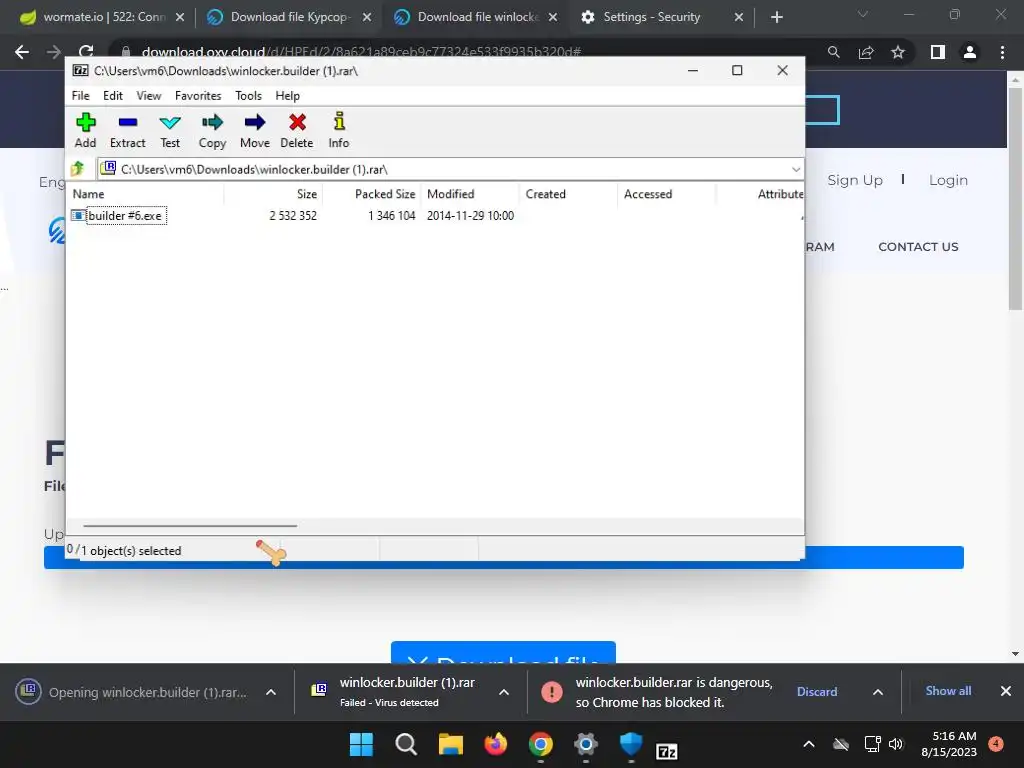Click the Sign Up link

coord(855,180)
